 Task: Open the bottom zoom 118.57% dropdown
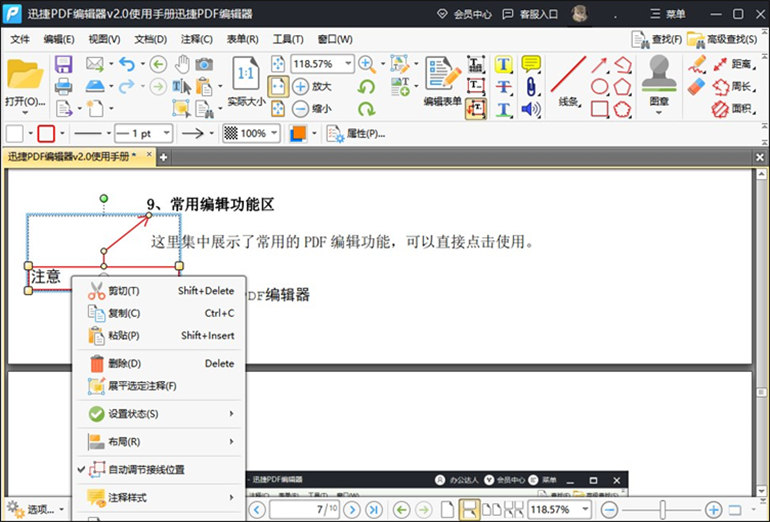point(585,509)
